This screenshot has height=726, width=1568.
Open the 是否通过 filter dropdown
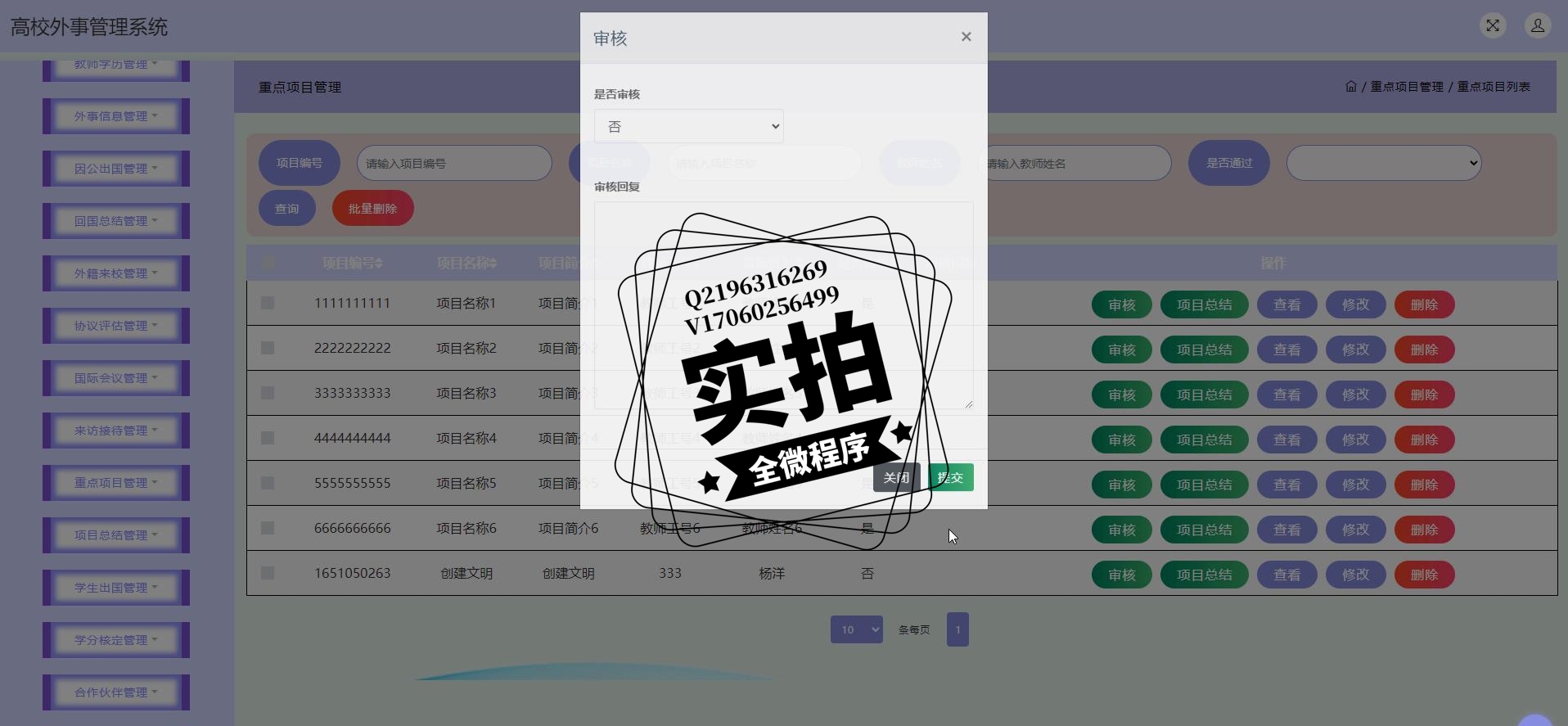1383,163
